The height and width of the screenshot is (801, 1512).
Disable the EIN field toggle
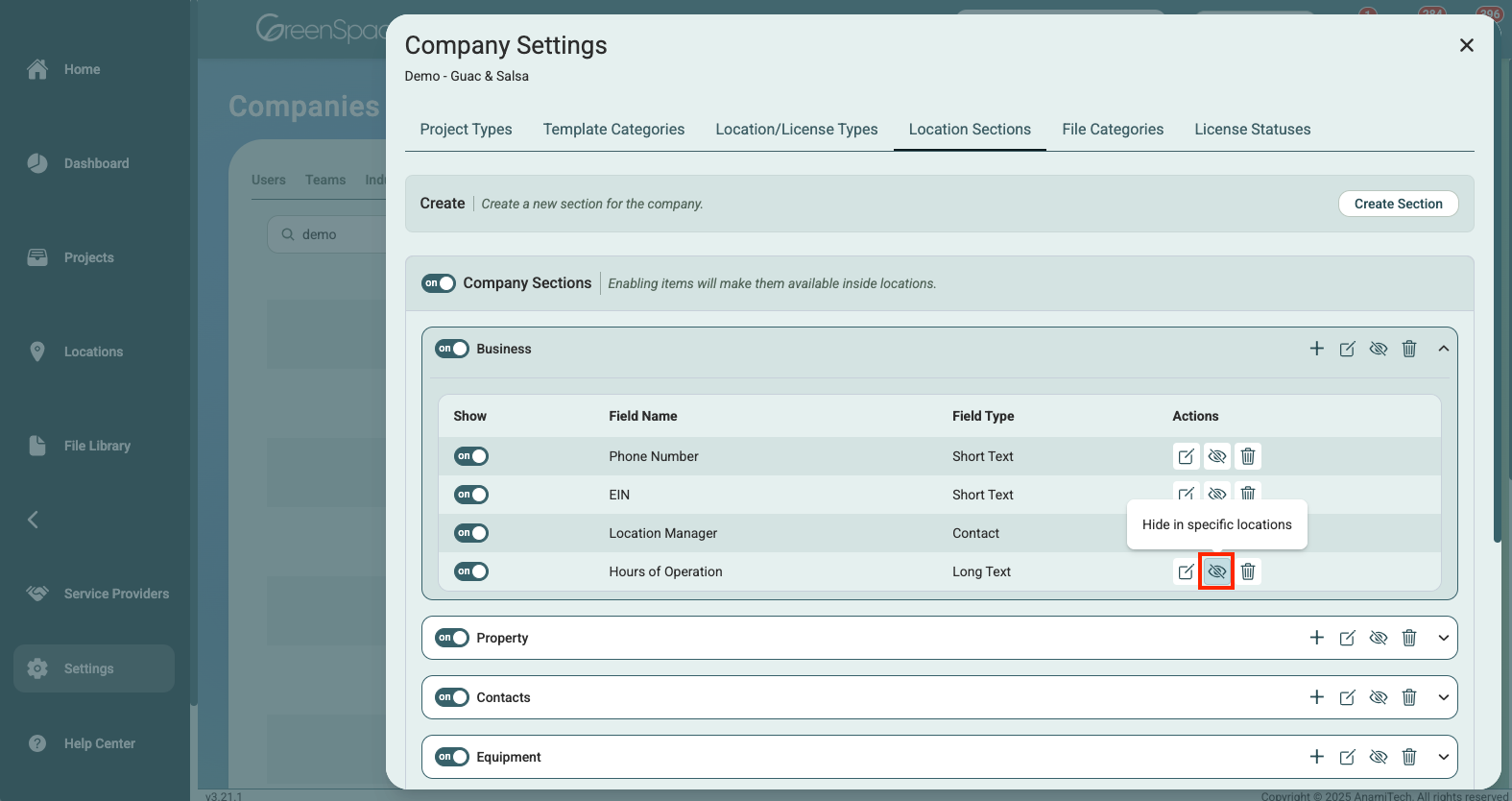coord(471,495)
